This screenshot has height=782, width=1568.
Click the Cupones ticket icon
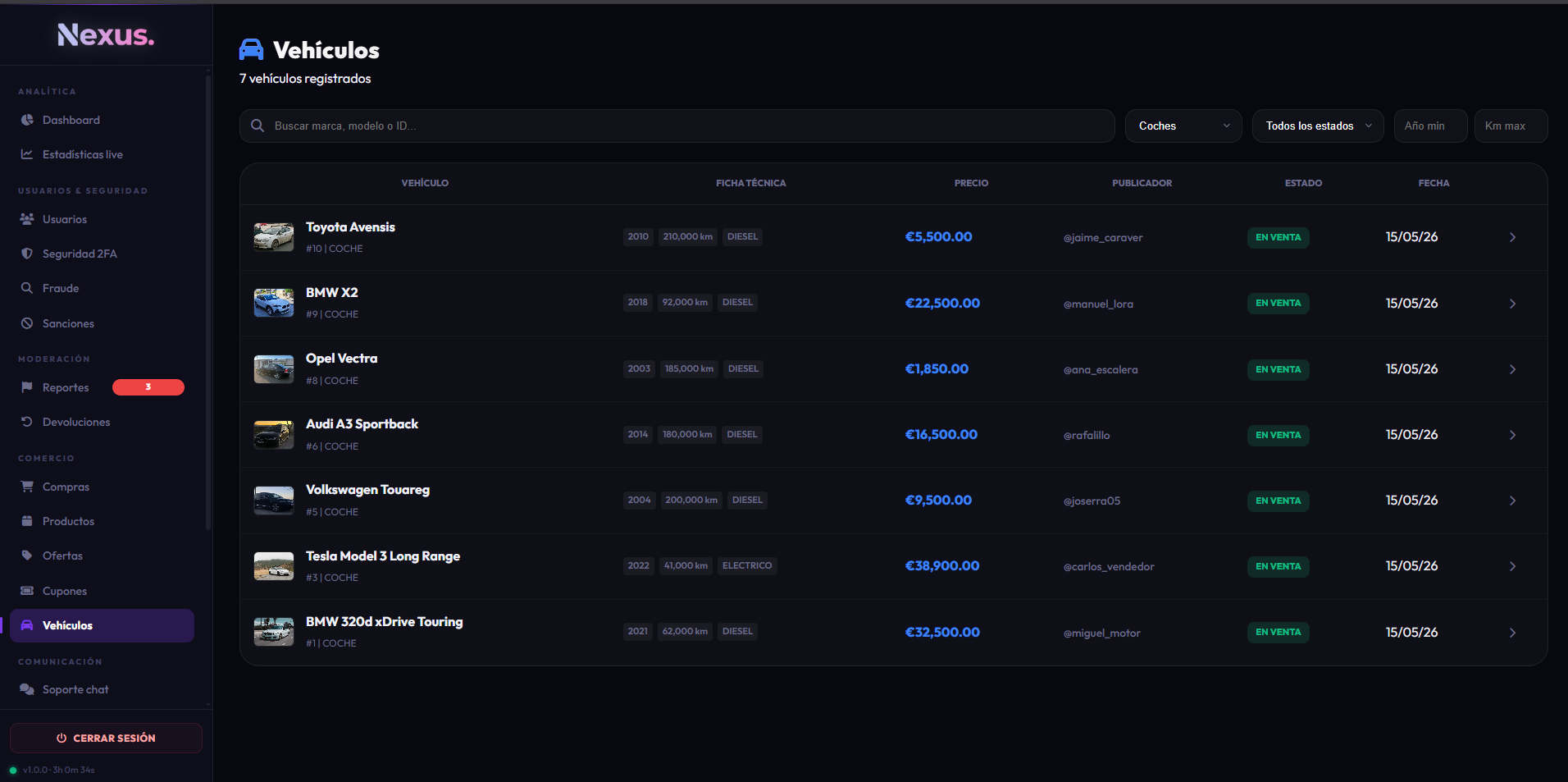27,591
